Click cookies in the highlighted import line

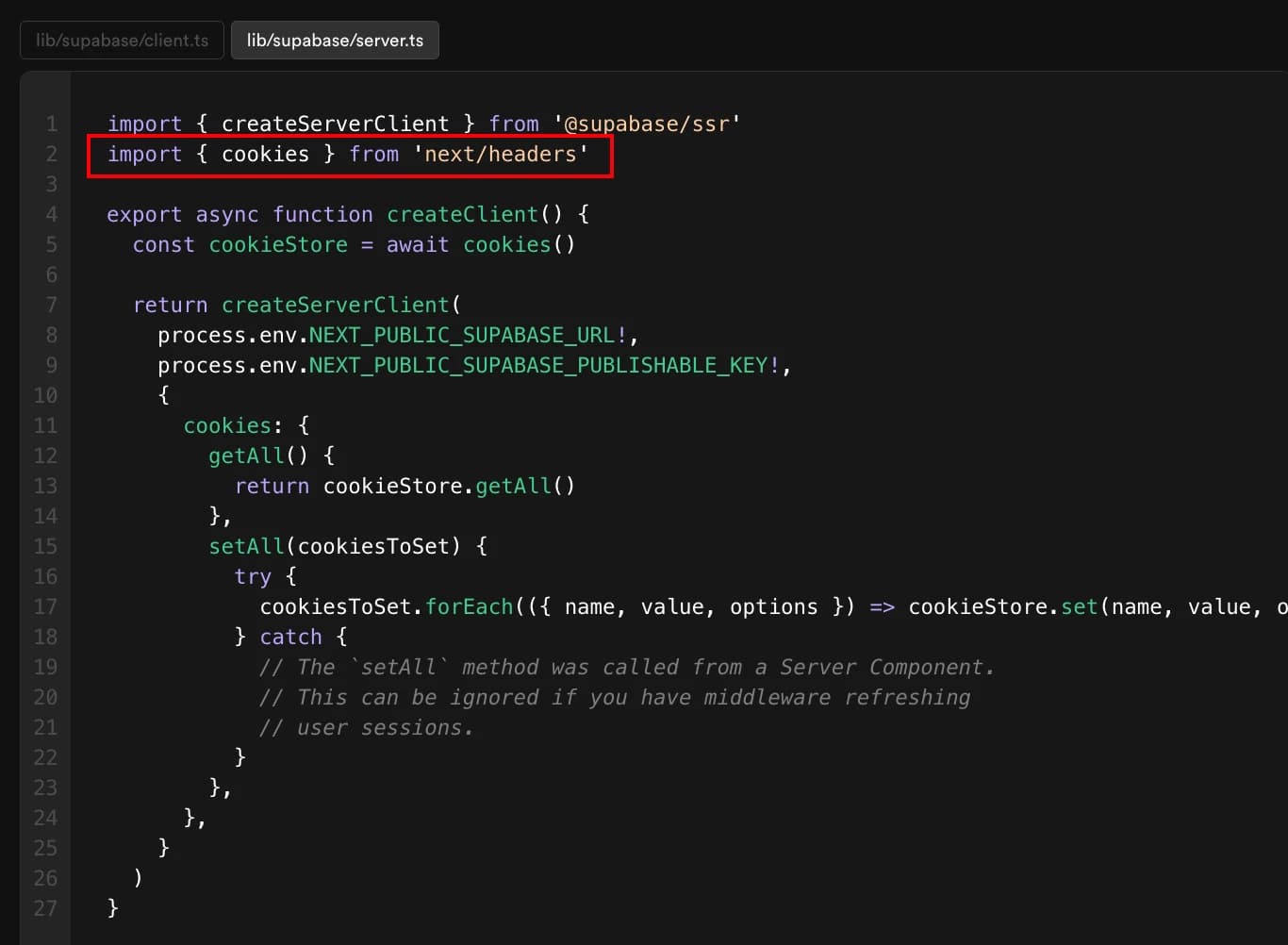click(265, 154)
